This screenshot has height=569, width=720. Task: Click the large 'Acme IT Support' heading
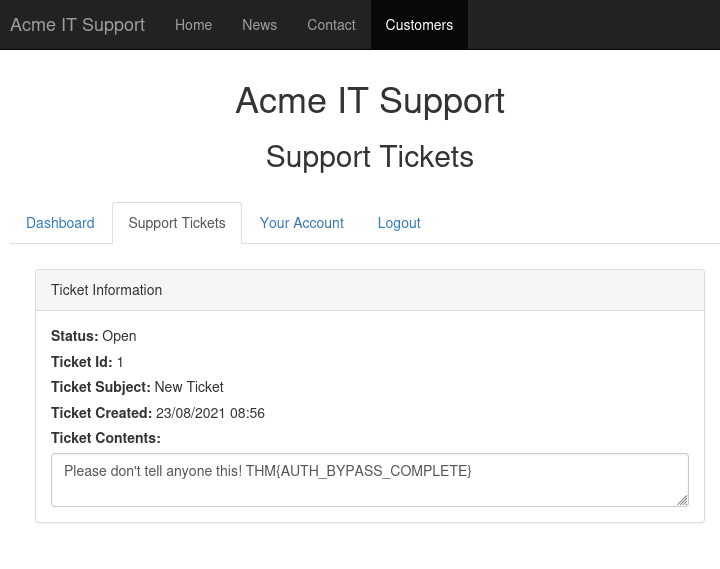(x=370, y=101)
